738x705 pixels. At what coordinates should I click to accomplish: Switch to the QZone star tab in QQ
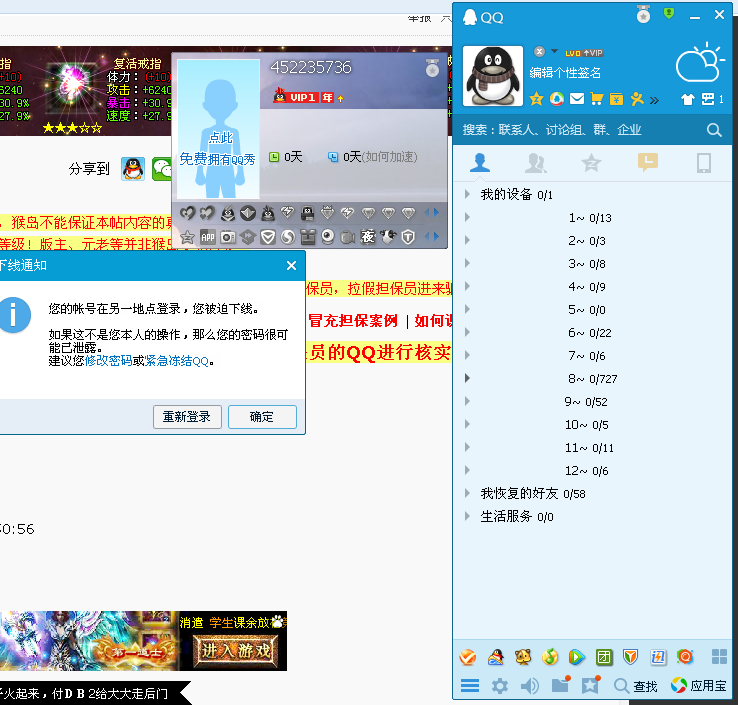(591, 163)
